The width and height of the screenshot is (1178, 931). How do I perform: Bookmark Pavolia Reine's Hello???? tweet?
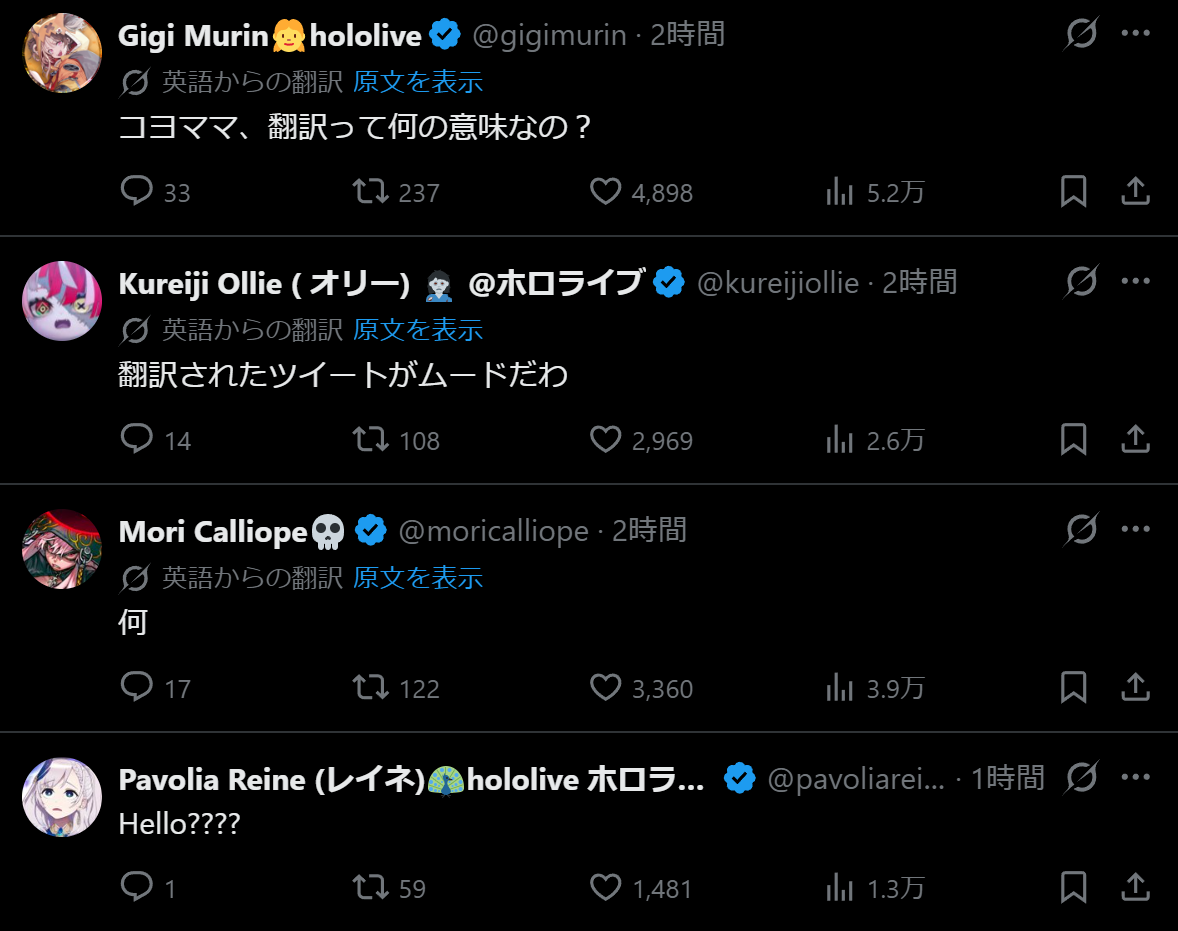coord(1074,887)
